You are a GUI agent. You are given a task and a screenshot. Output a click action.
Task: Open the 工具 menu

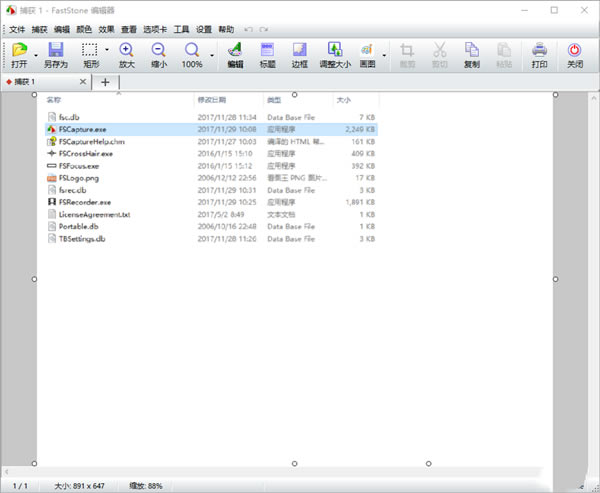pos(181,29)
